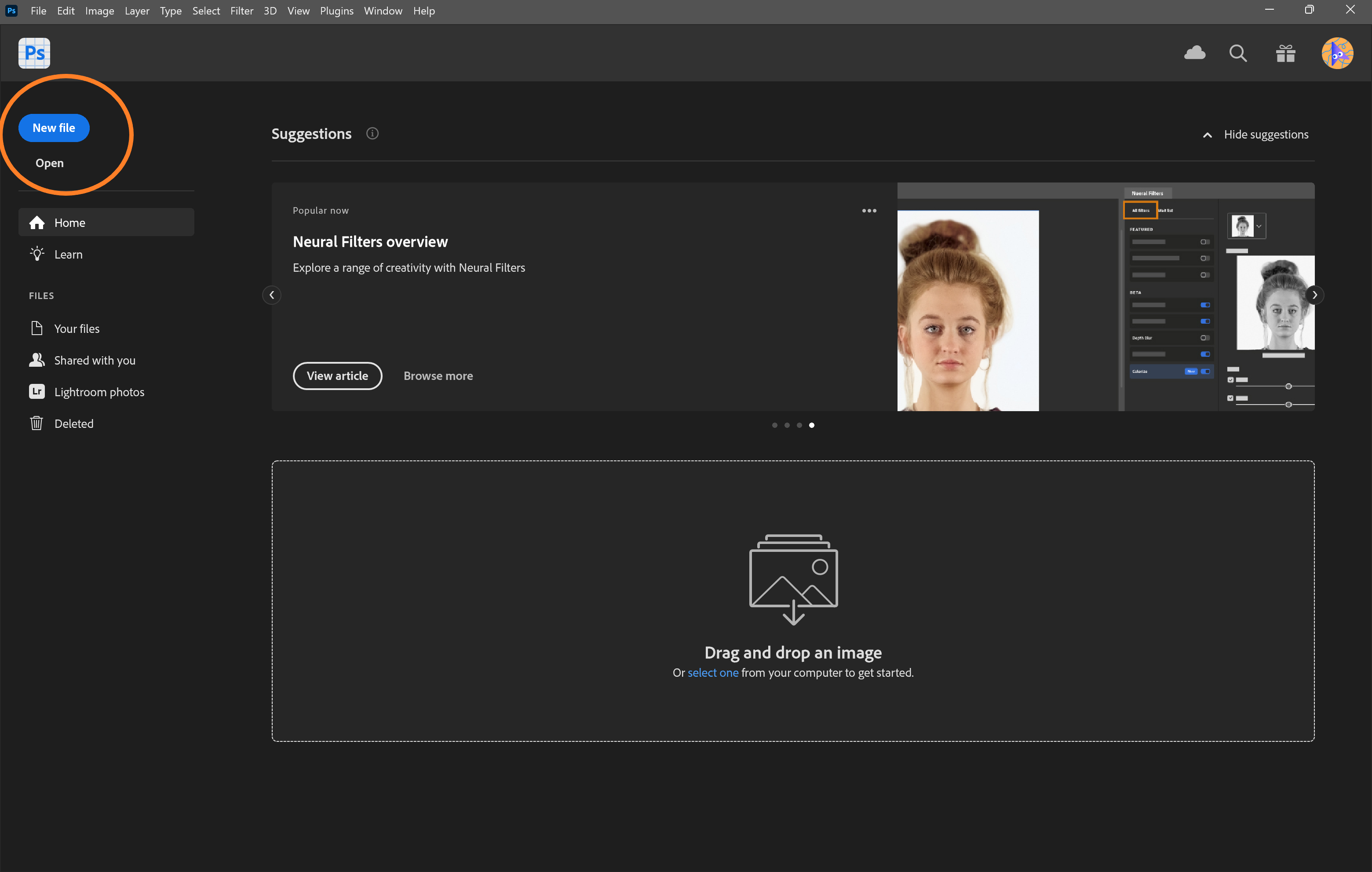Click the small Ps icon in title bar
1372x872 pixels.
(x=11, y=10)
